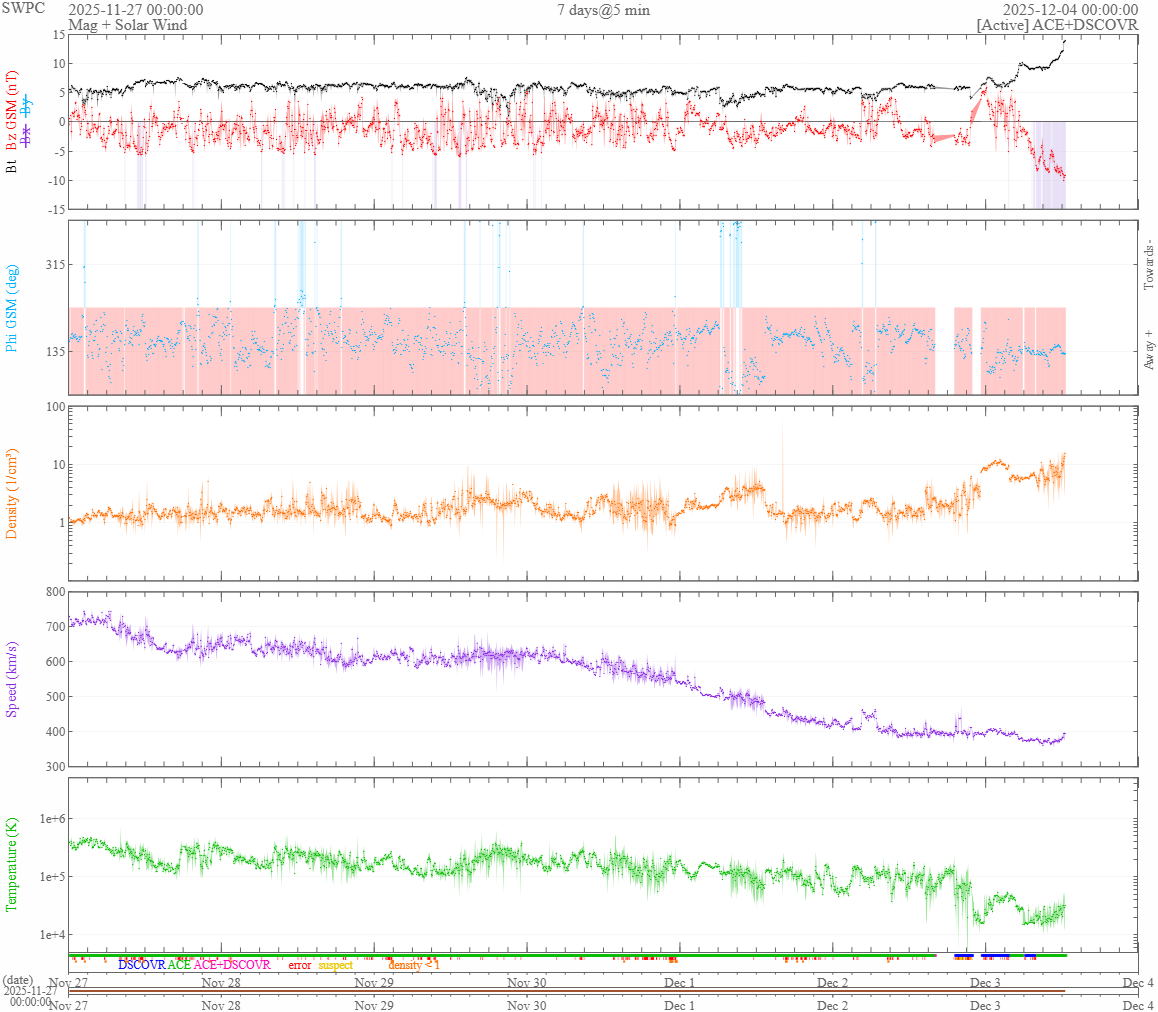Click the SWPC label in the header
The height and width of the screenshot is (1012, 1158).
23,8
